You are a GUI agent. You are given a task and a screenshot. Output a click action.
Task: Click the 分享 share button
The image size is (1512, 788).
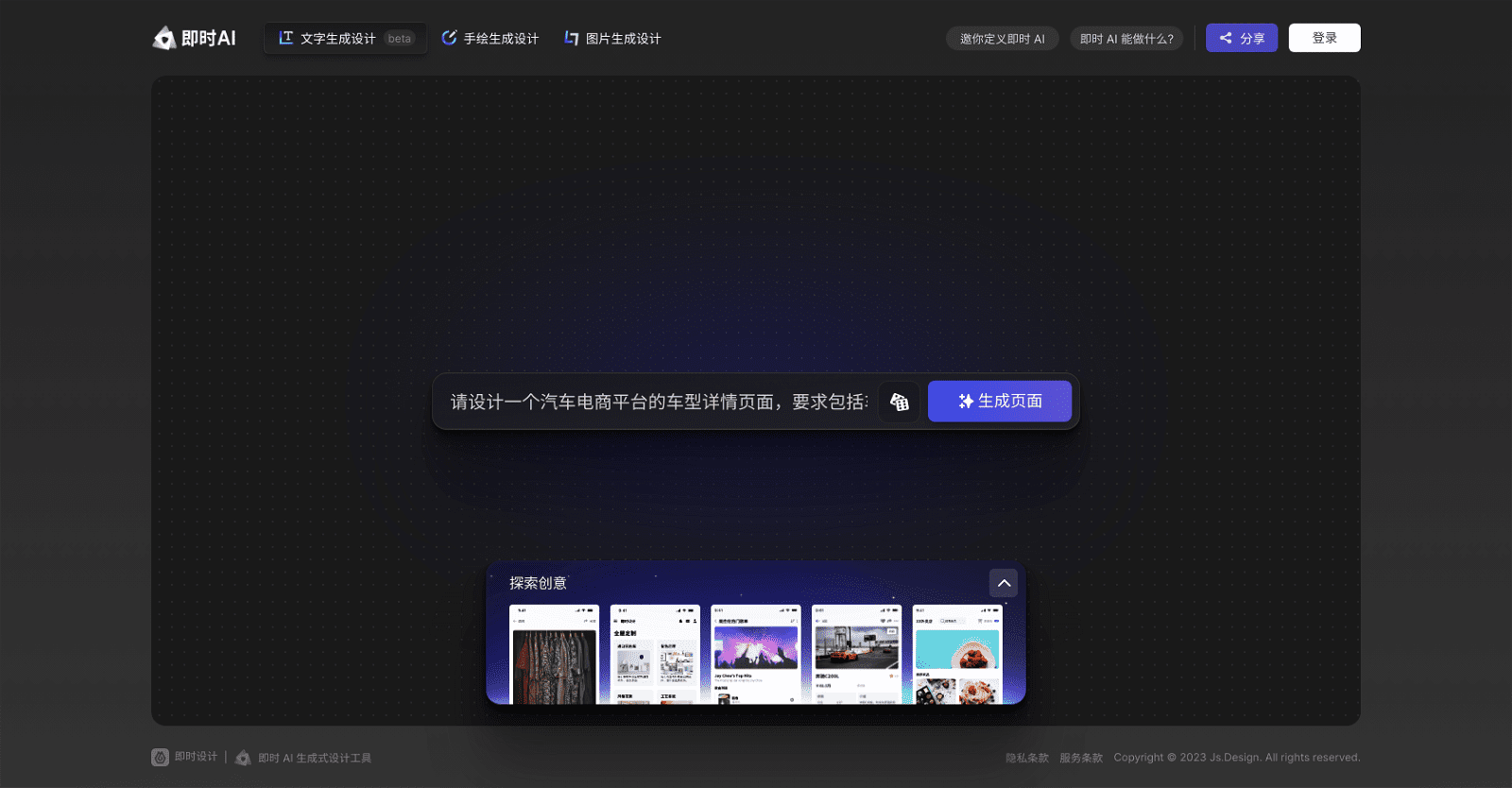(1242, 38)
